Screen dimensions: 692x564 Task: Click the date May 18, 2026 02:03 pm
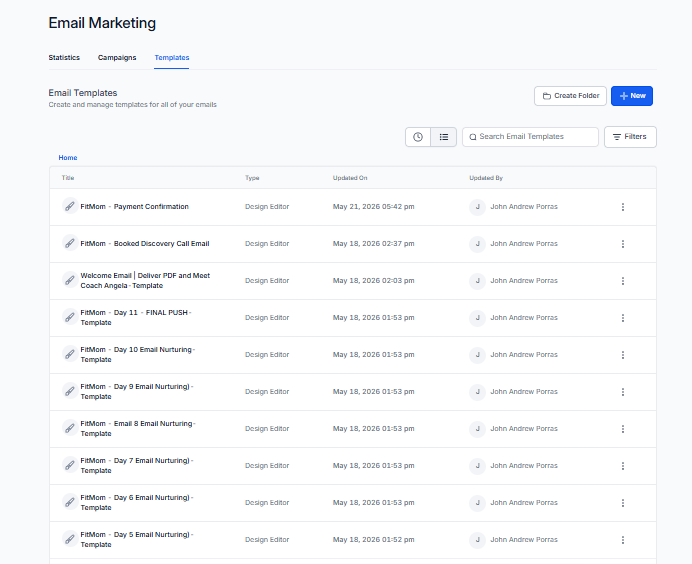point(374,281)
